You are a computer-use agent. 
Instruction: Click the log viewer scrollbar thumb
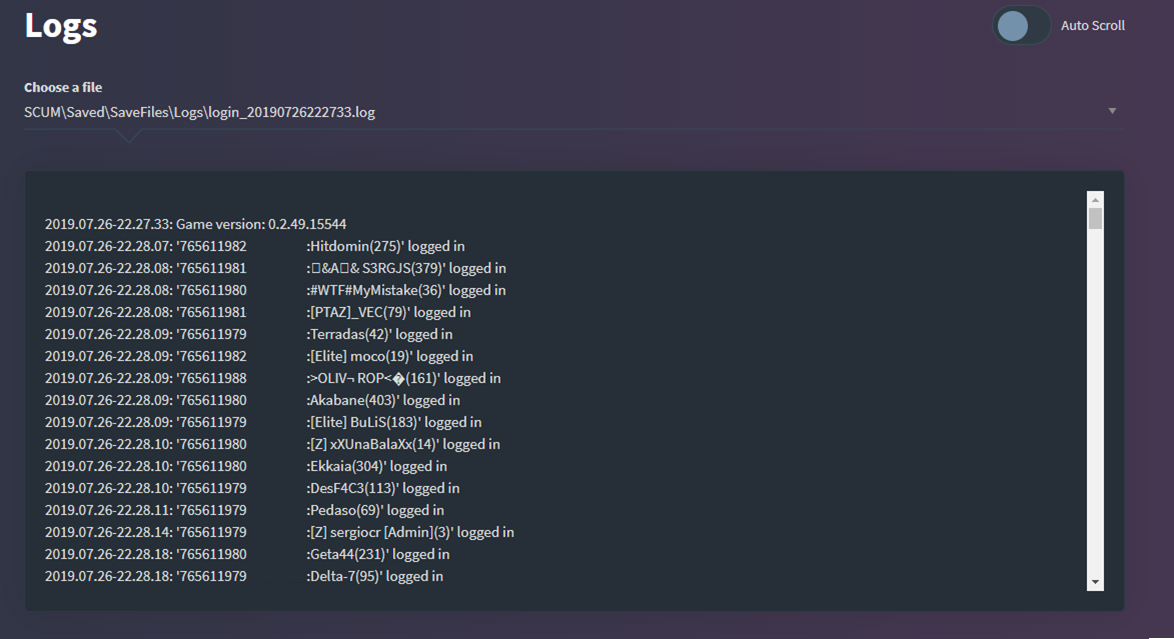(x=1095, y=219)
